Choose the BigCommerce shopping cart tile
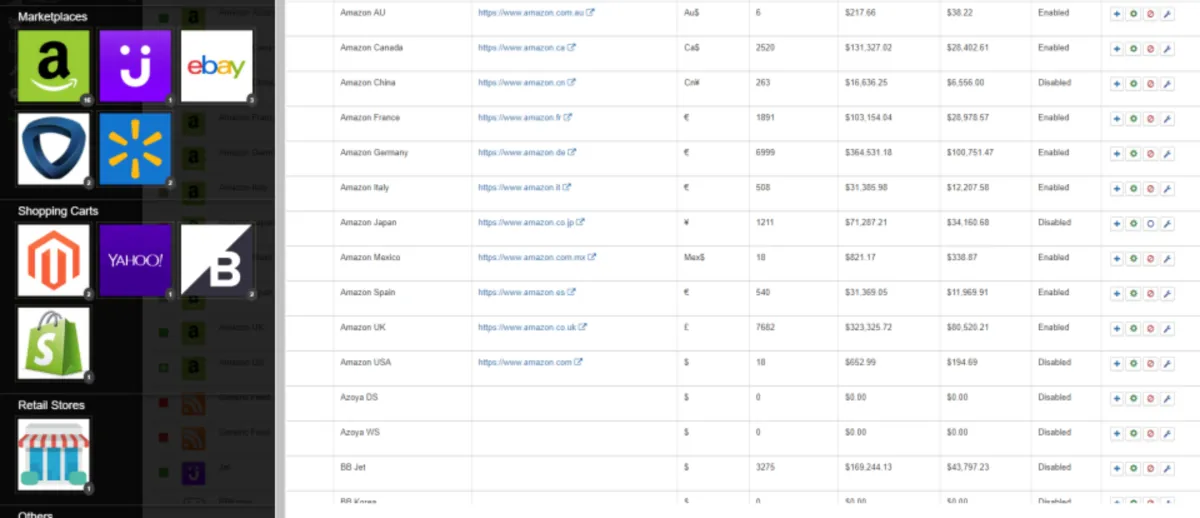The width and height of the screenshot is (1200, 518). coord(217,260)
